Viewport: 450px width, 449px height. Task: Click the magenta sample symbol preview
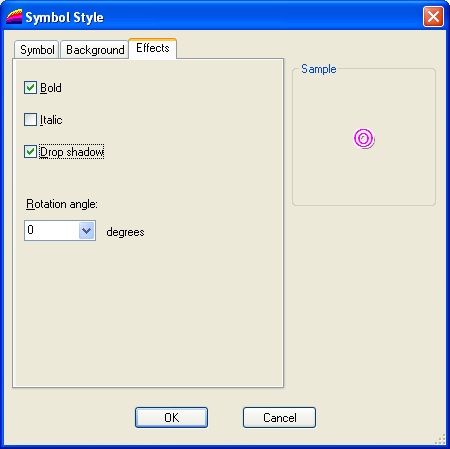(364, 138)
